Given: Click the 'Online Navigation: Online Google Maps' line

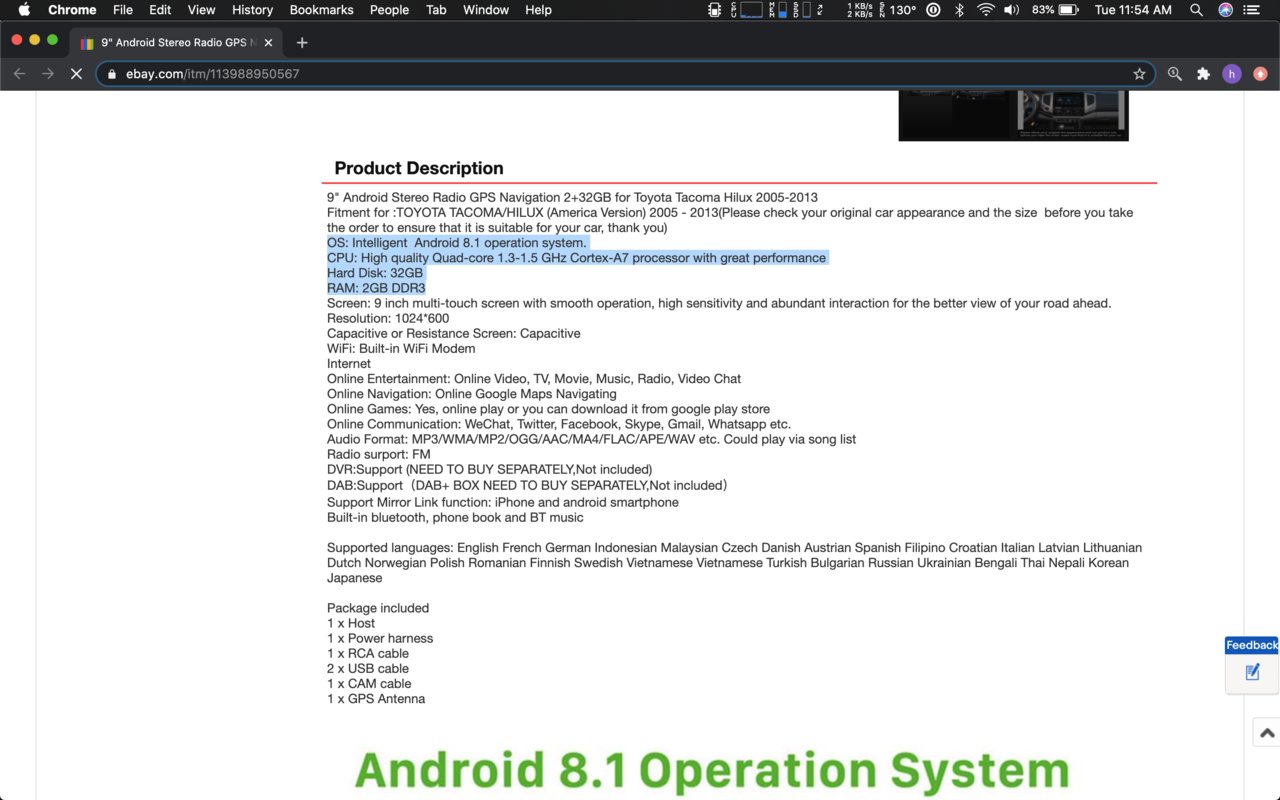Looking at the screenshot, I should pyautogui.click(x=472, y=394).
